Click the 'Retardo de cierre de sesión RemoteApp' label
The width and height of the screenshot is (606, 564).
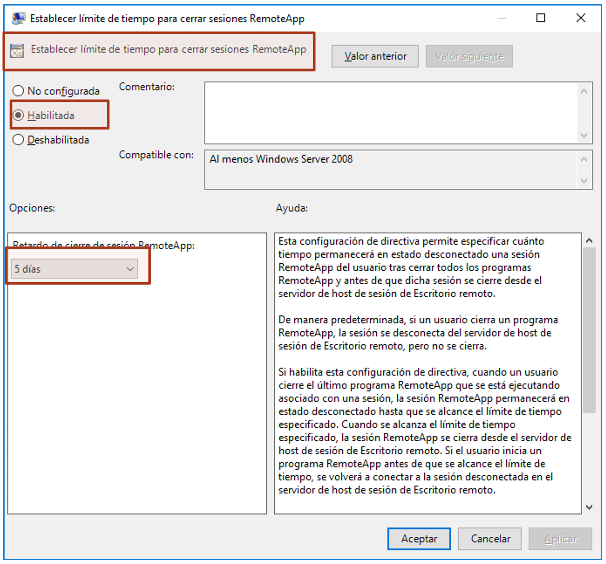104,245
